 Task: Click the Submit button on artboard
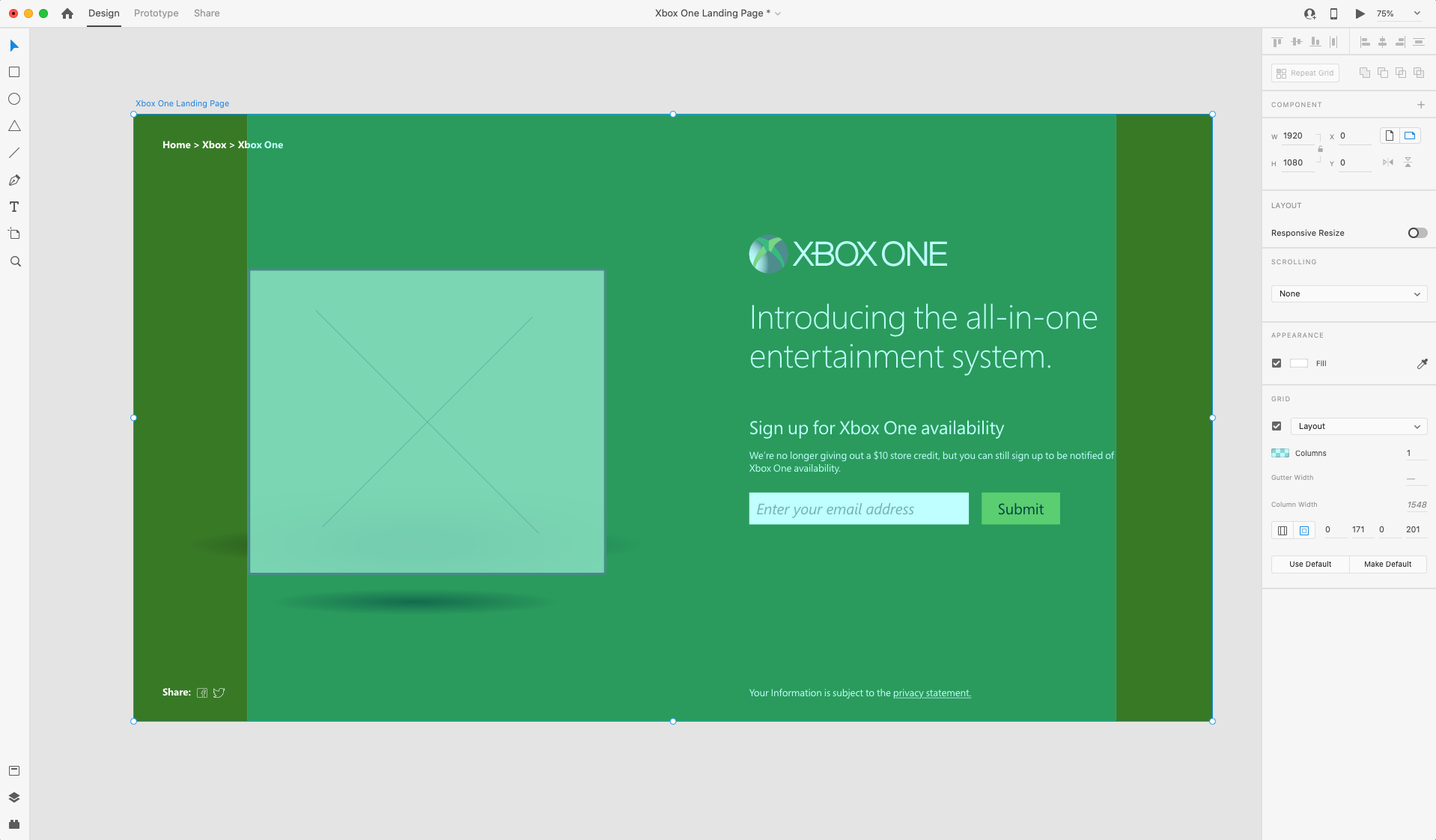click(x=1020, y=509)
